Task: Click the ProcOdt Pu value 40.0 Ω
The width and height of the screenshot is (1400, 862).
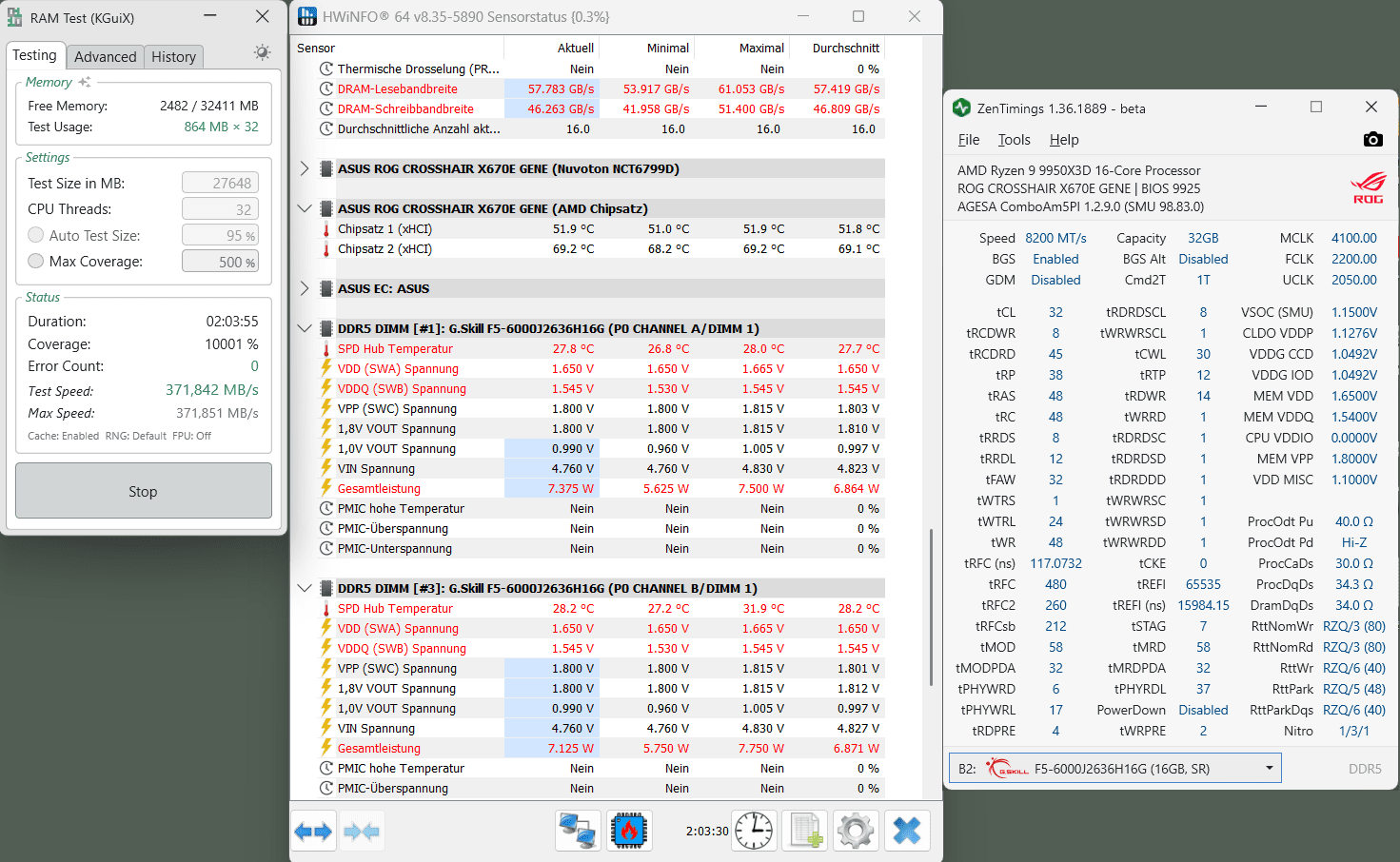Action: click(x=1354, y=521)
